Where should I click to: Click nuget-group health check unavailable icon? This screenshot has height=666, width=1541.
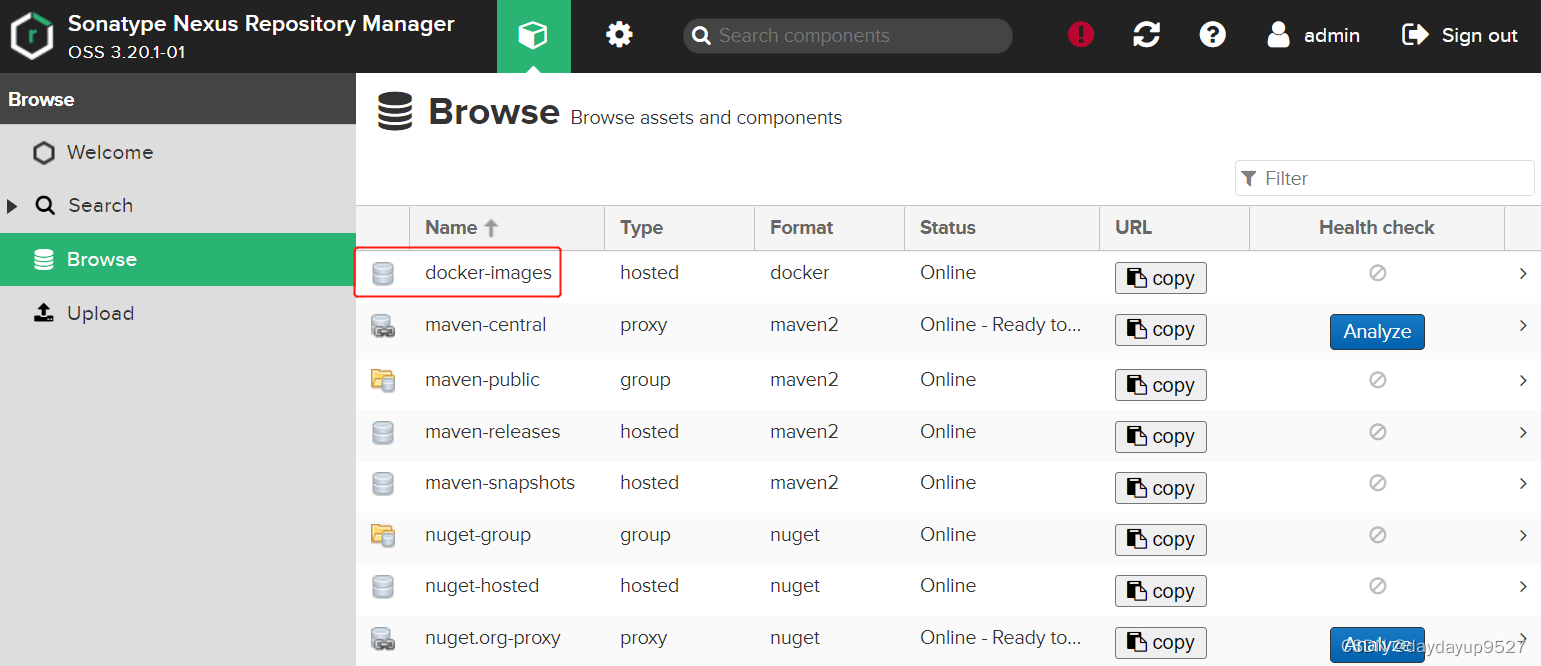[1377, 534]
